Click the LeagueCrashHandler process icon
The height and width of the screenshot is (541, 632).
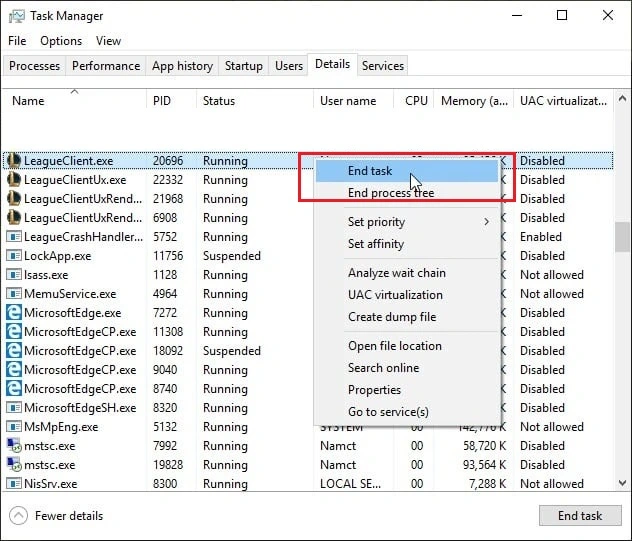[x=14, y=237]
